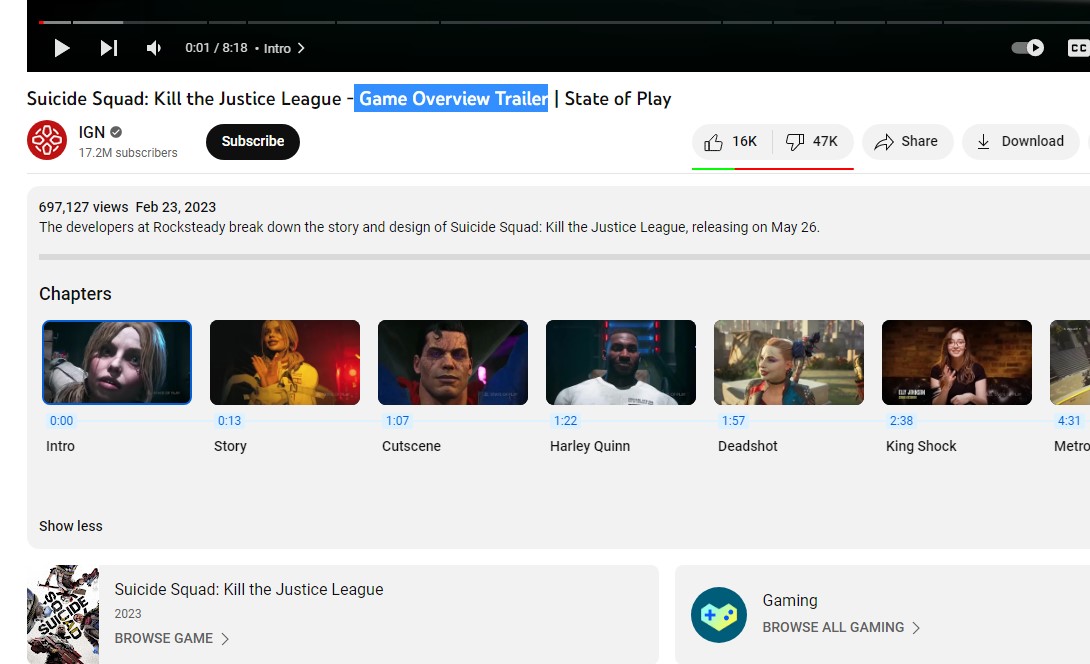Collapse the description with Show less
The width and height of the screenshot is (1090, 664).
pos(70,526)
